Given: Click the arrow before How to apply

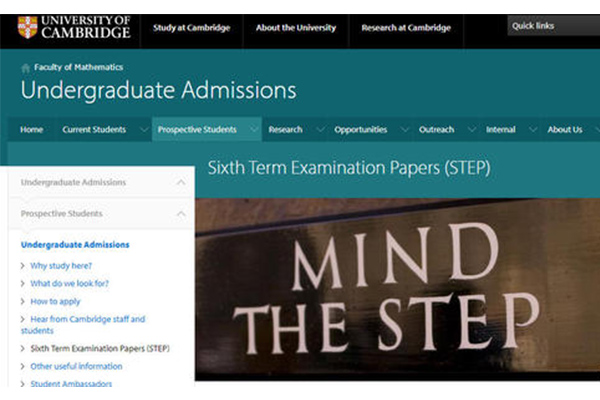Looking at the screenshot, I should tap(23, 301).
